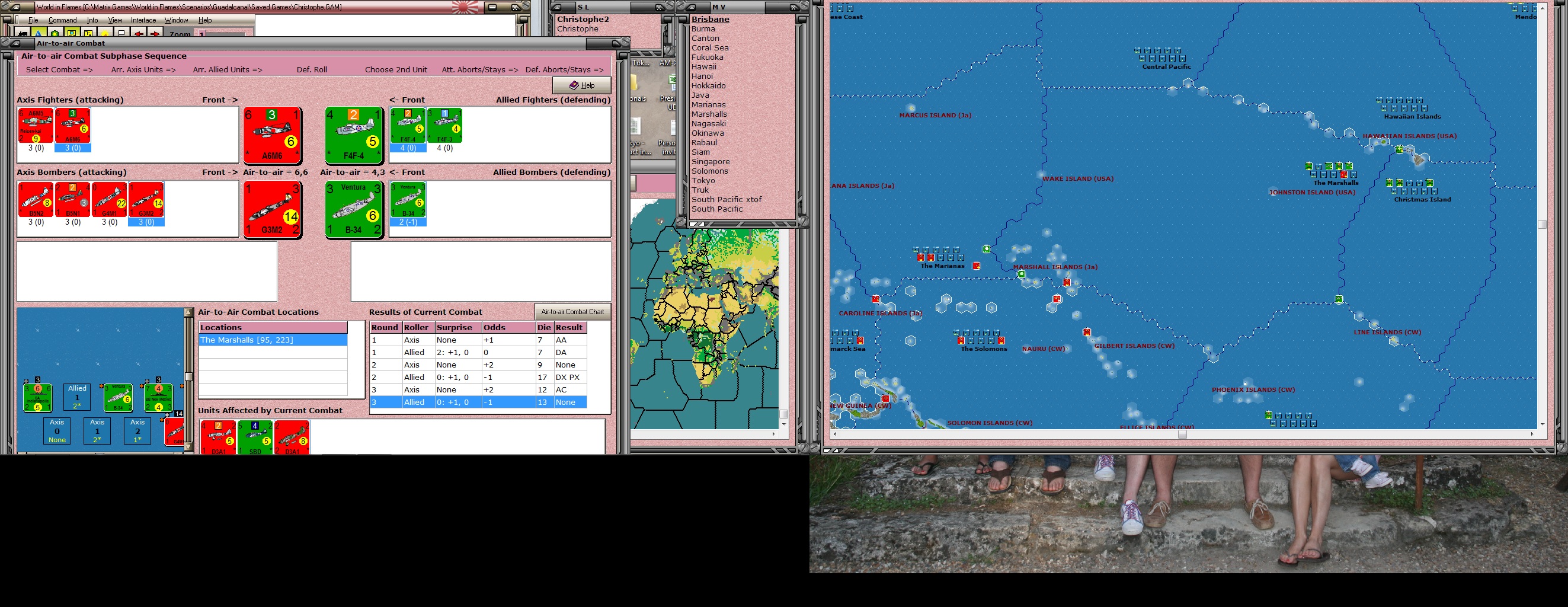Select South Pacific xtof in the M V list

[726, 199]
